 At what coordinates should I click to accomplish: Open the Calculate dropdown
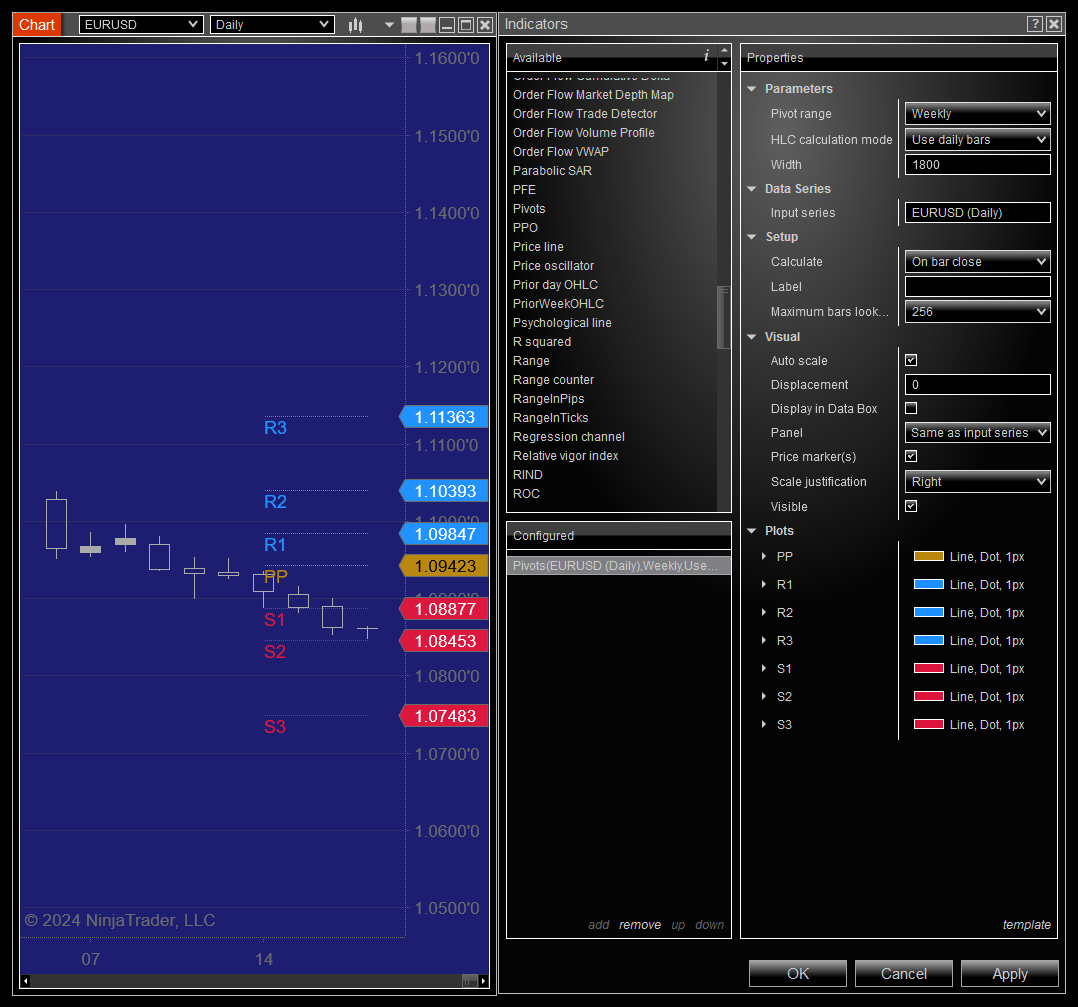click(x=978, y=261)
